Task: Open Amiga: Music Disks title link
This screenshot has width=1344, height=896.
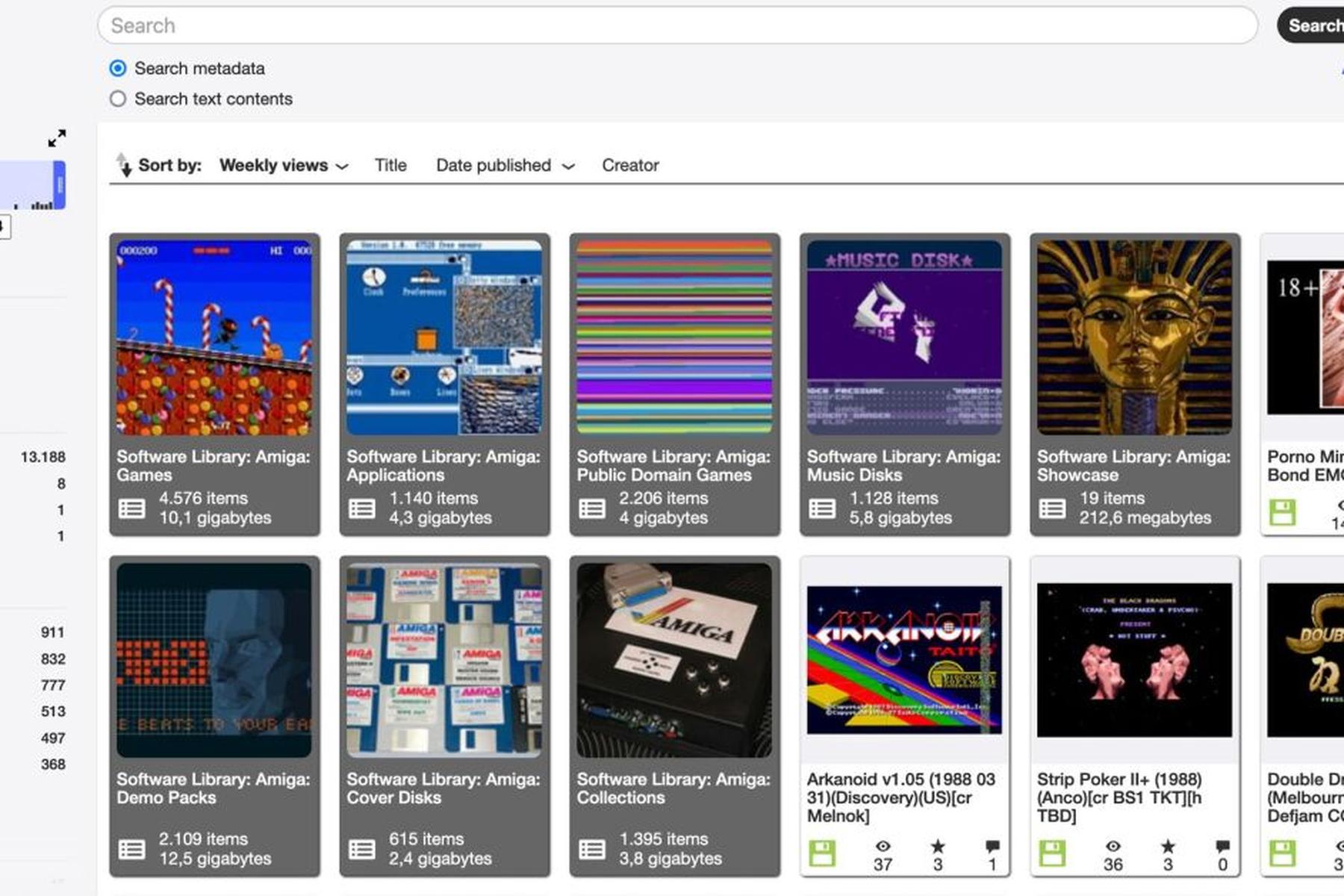Action: 903,466
